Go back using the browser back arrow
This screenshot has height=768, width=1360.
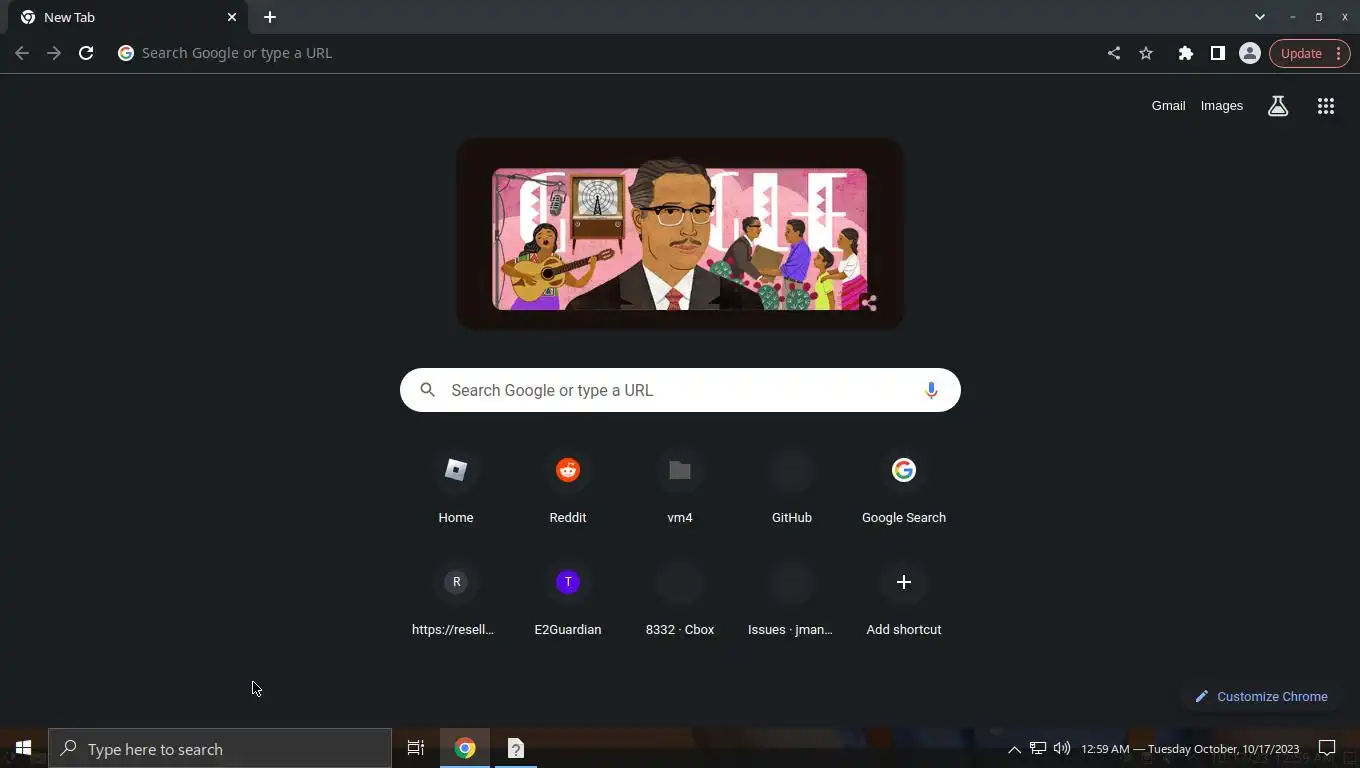pyautogui.click(x=22, y=53)
